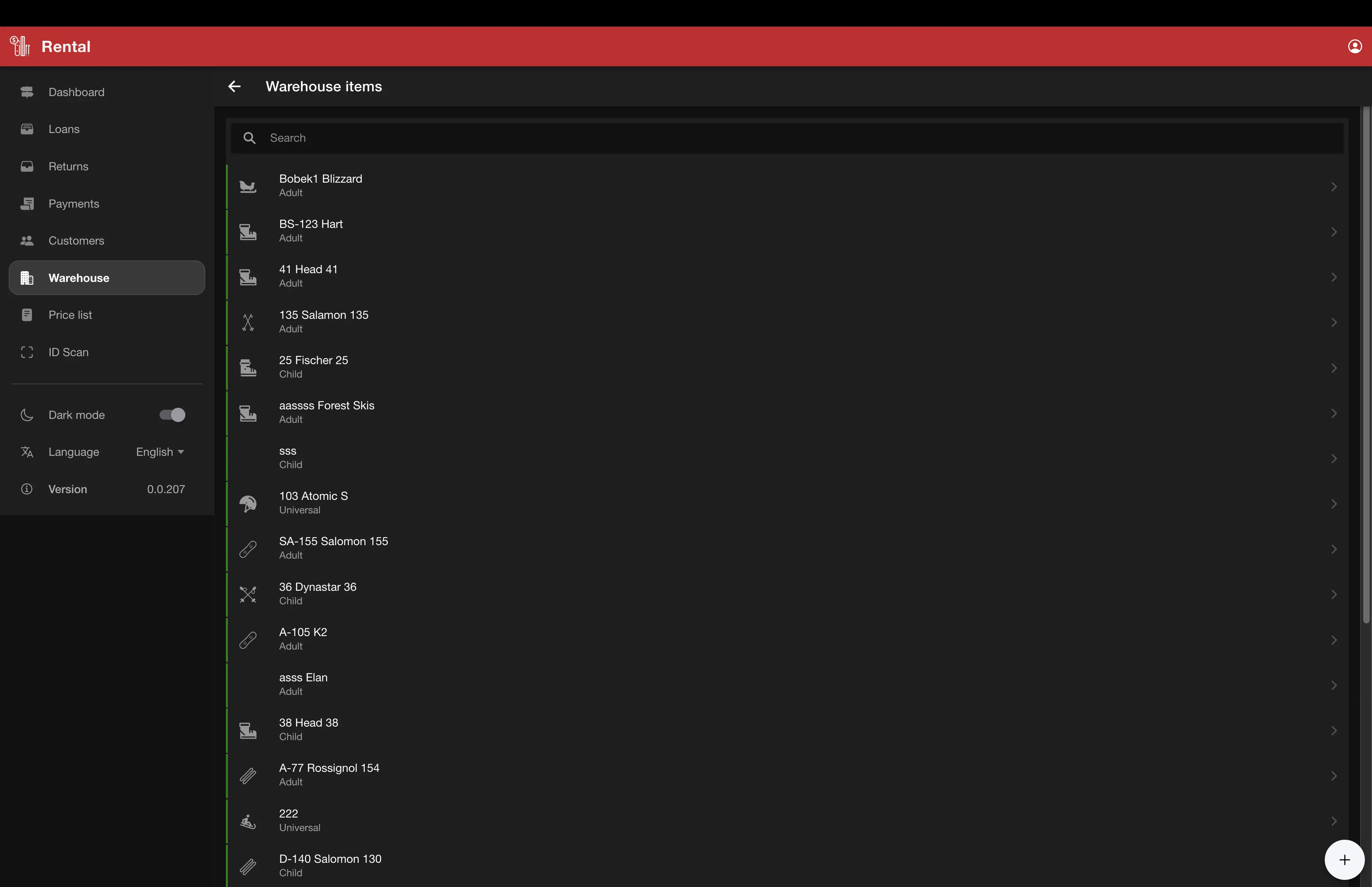Open the English language dropdown
This screenshot has height=887, width=1372.
[160, 452]
